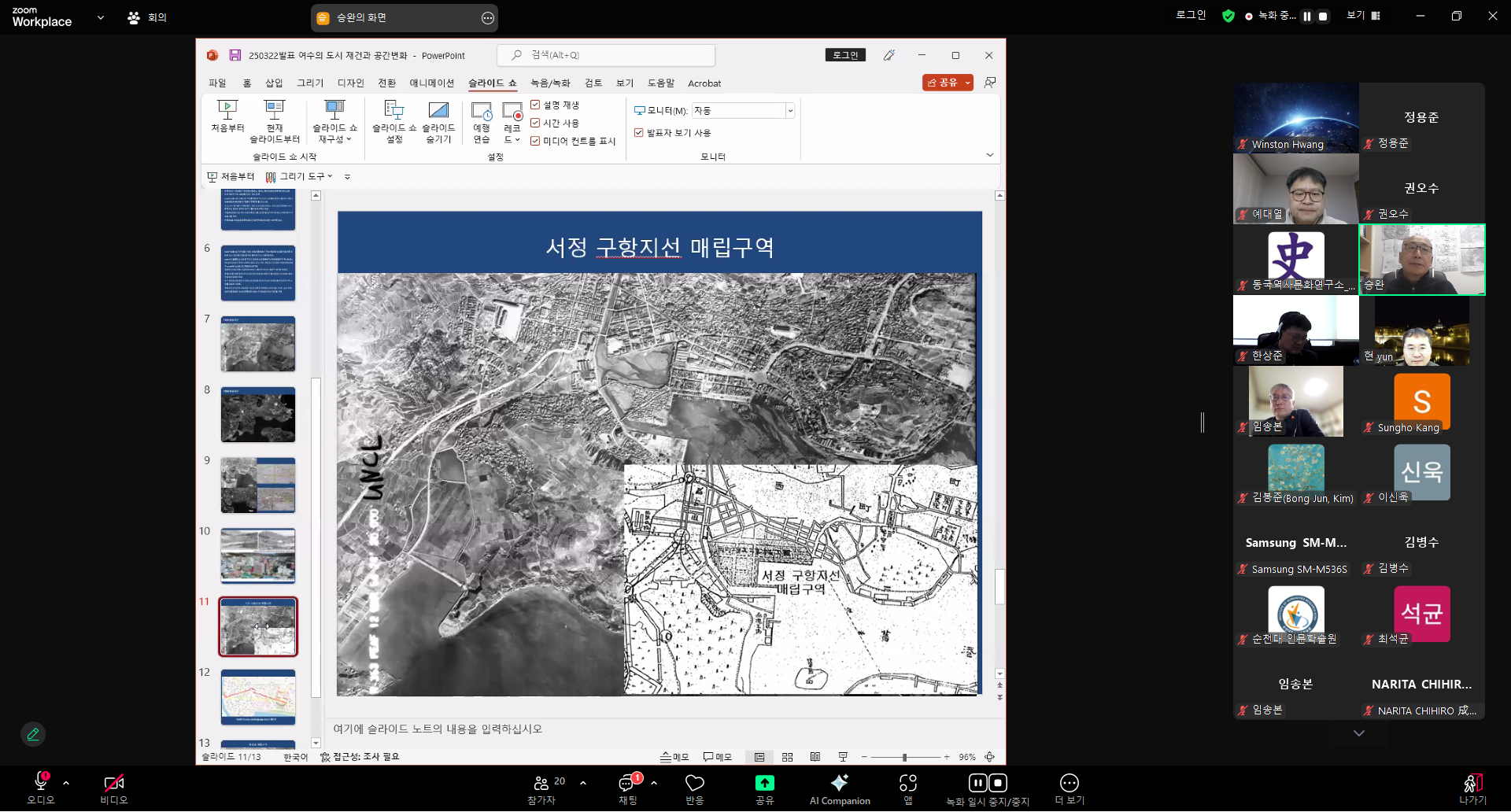
Task: Click the leave meeting button
Action: (x=1472, y=789)
